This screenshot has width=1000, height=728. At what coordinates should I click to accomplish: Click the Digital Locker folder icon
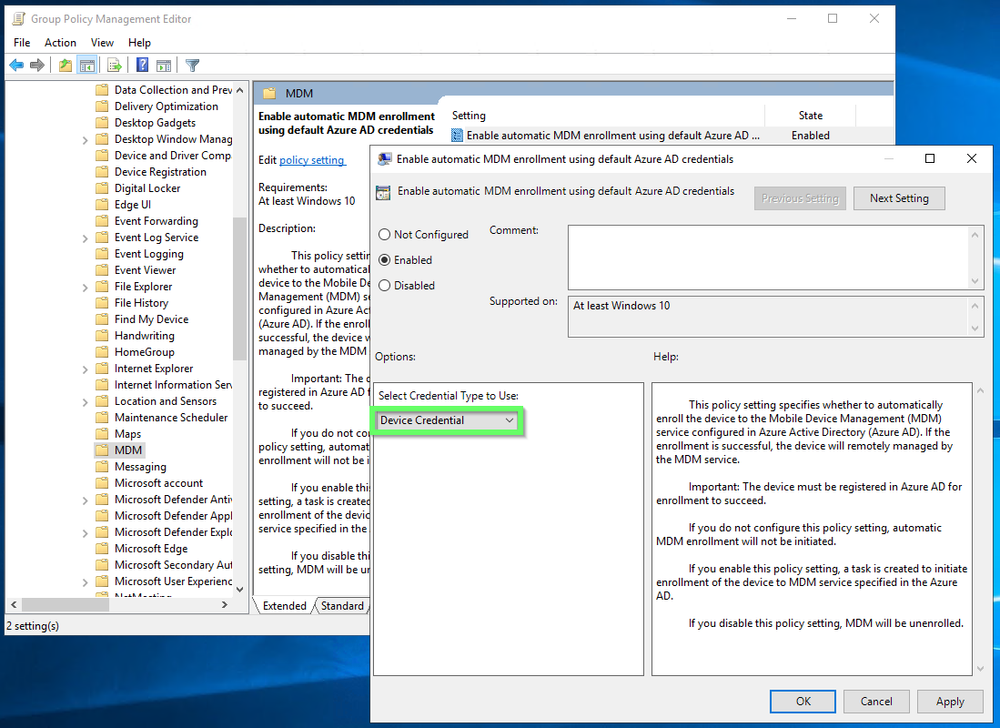102,188
